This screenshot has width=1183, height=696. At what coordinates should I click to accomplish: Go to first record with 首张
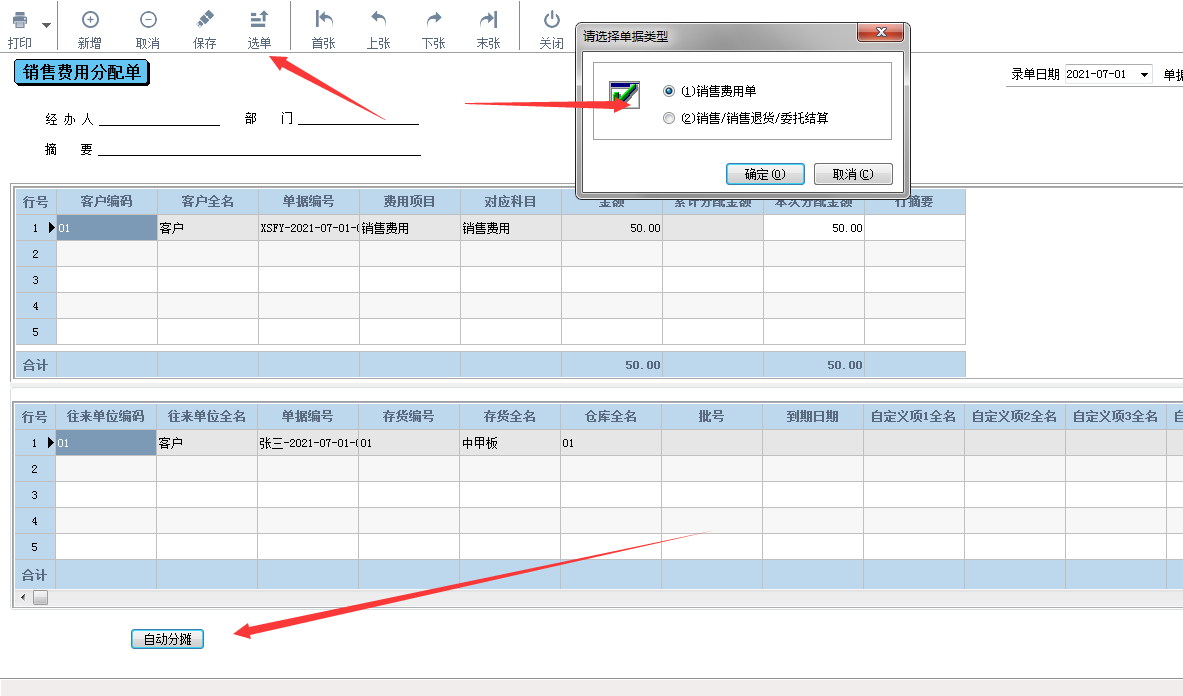click(323, 21)
